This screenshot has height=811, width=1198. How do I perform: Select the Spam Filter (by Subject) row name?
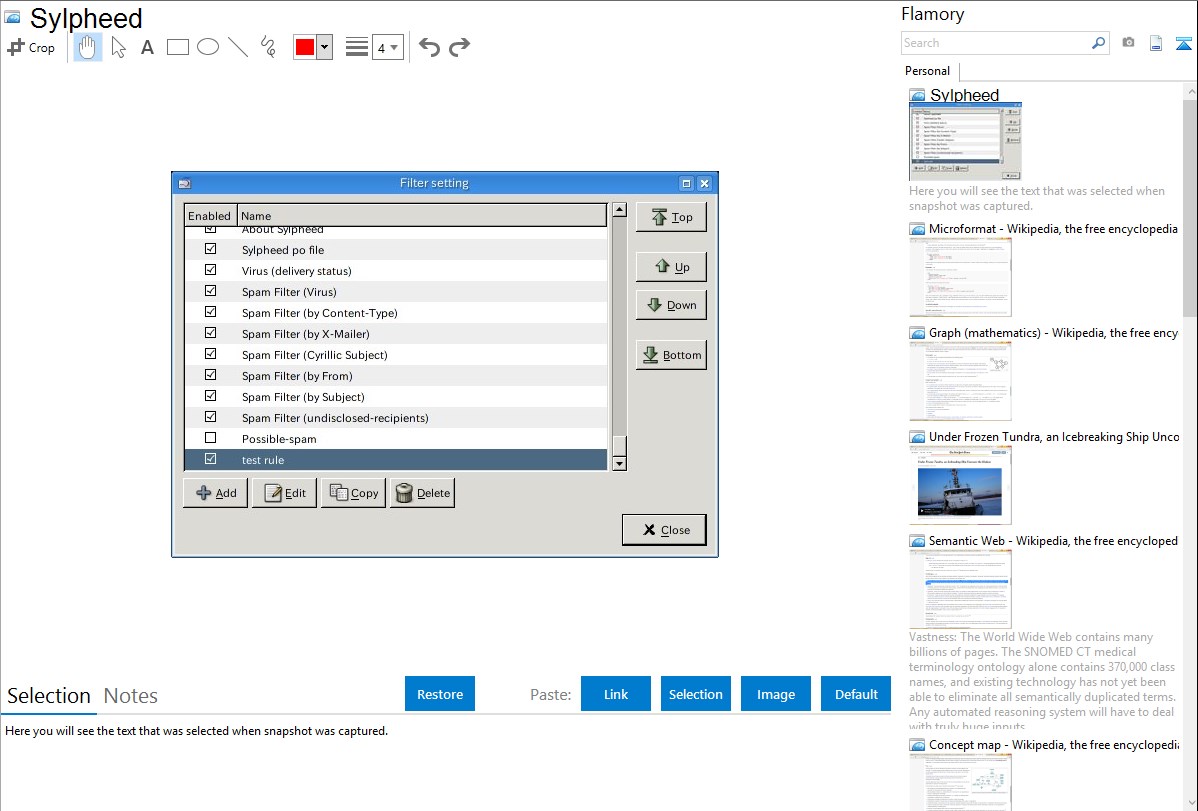pyautogui.click(x=303, y=397)
